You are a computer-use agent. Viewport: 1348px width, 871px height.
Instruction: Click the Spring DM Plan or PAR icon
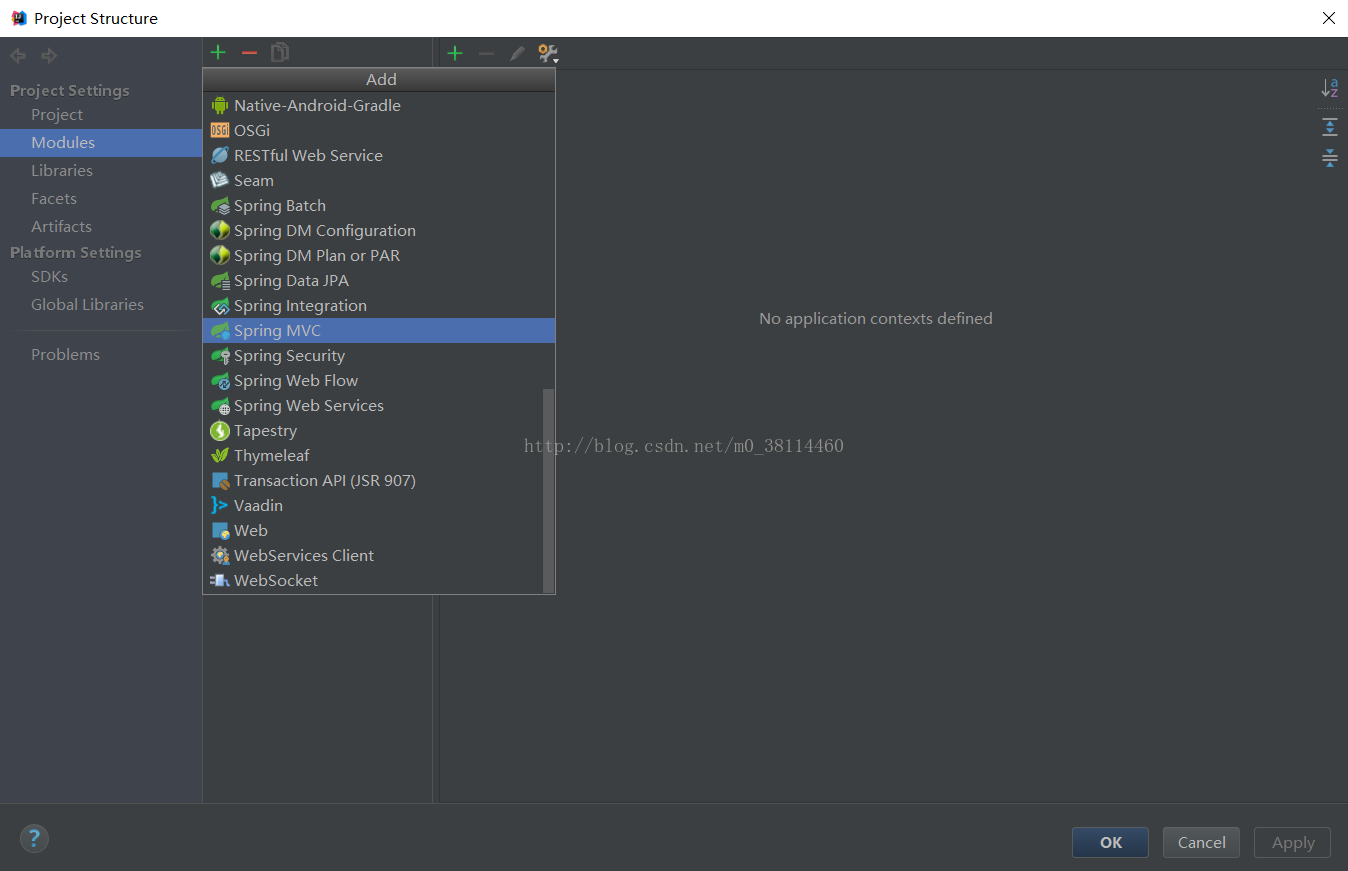click(x=220, y=255)
